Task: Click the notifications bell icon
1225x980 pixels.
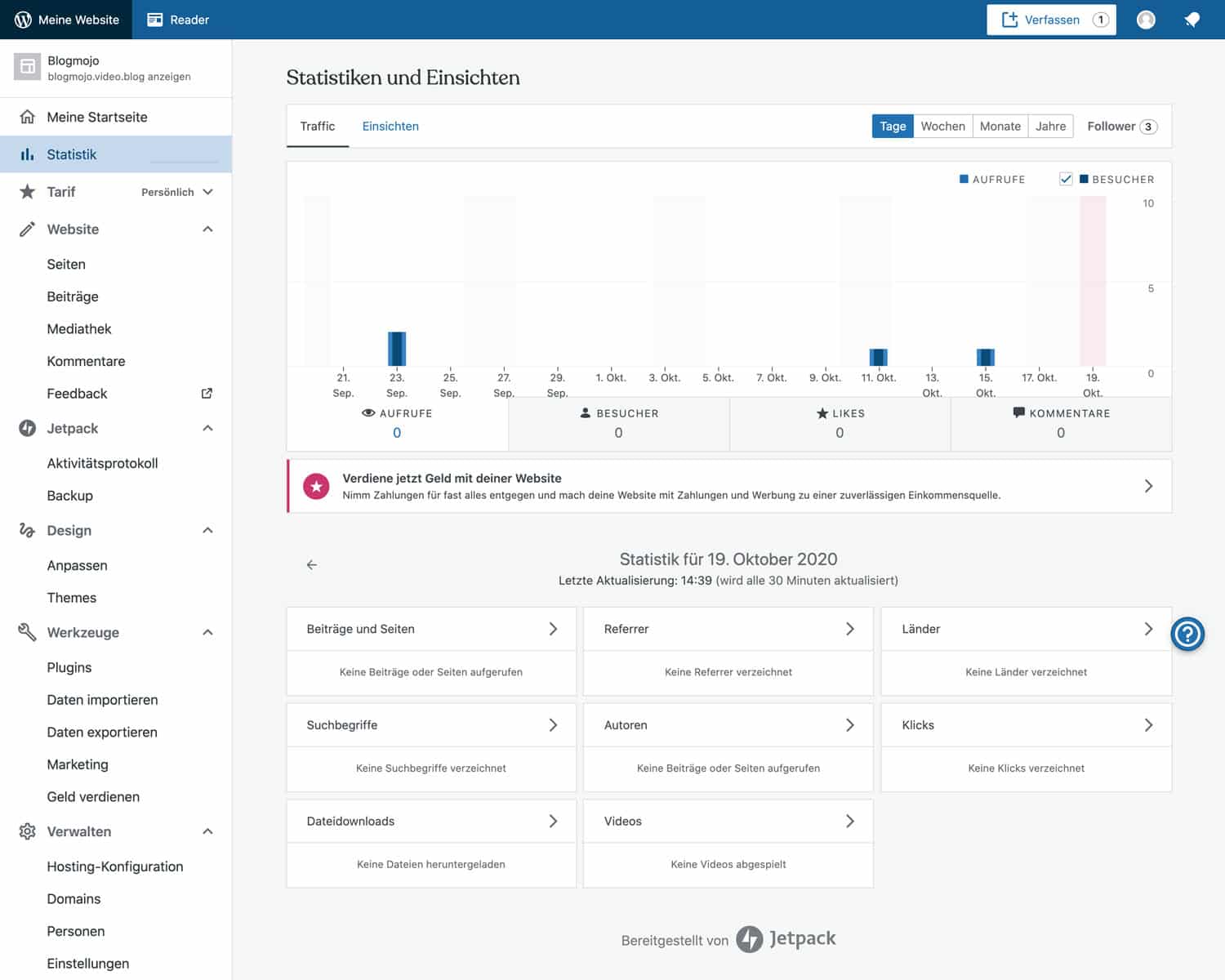Action: (1192, 20)
